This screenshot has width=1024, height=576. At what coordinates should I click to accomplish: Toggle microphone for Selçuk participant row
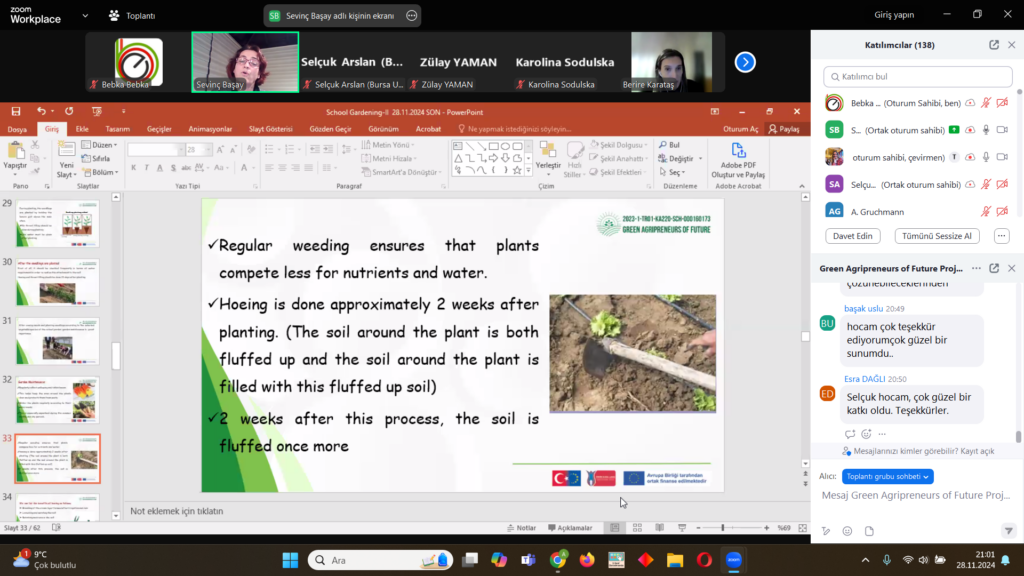click(x=986, y=184)
